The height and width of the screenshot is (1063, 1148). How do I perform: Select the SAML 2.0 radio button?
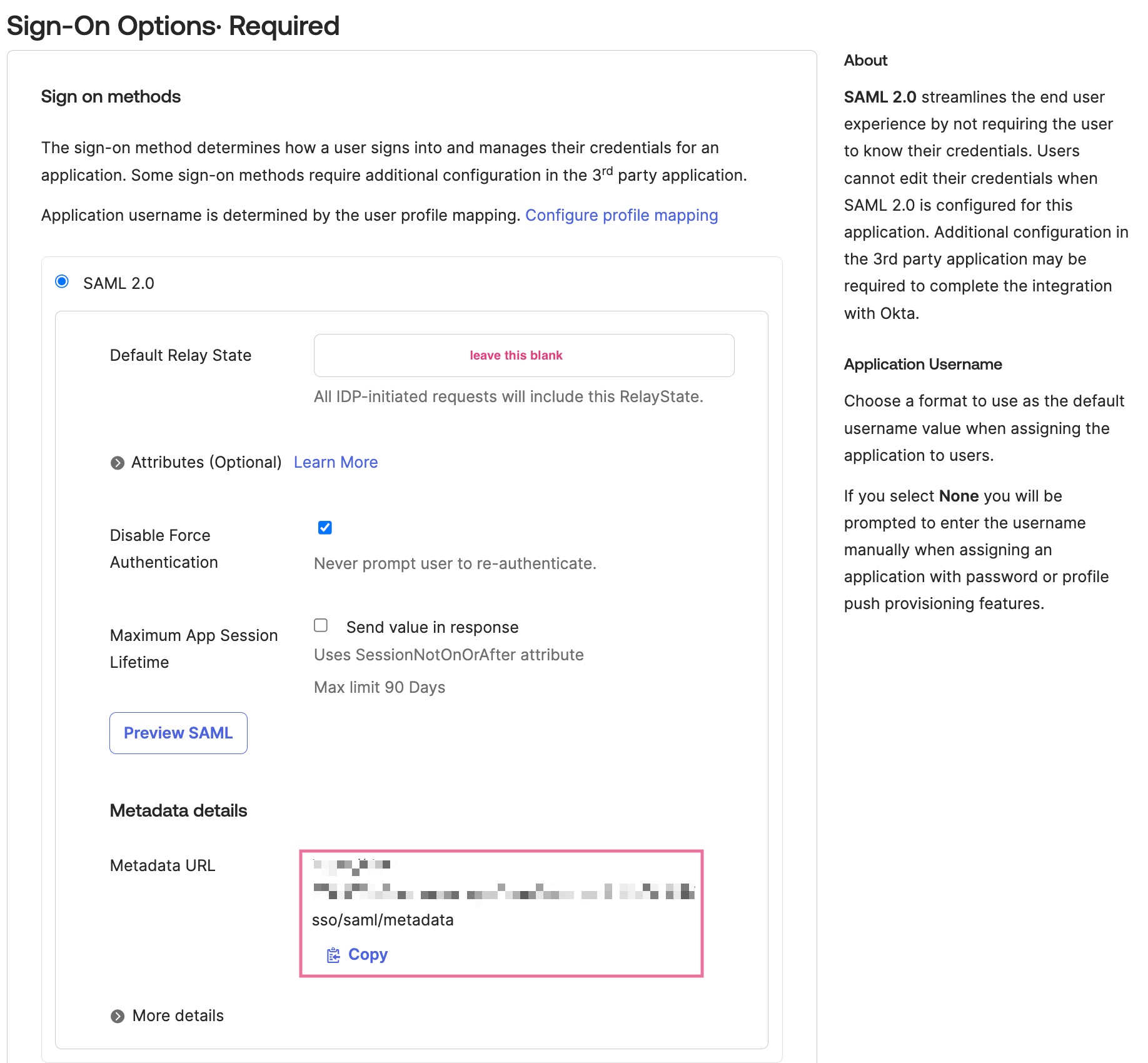pyautogui.click(x=62, y=281)
